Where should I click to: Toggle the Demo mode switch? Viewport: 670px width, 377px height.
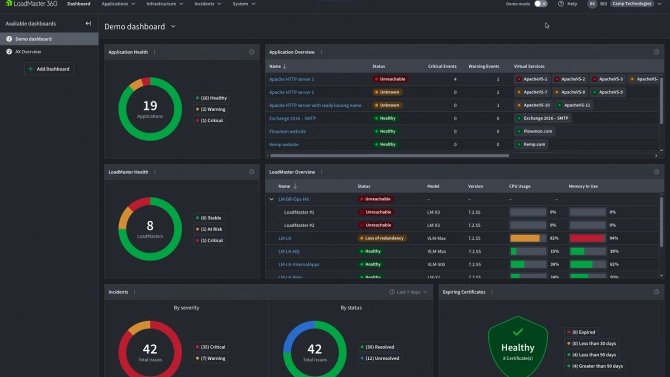[541, 4]
